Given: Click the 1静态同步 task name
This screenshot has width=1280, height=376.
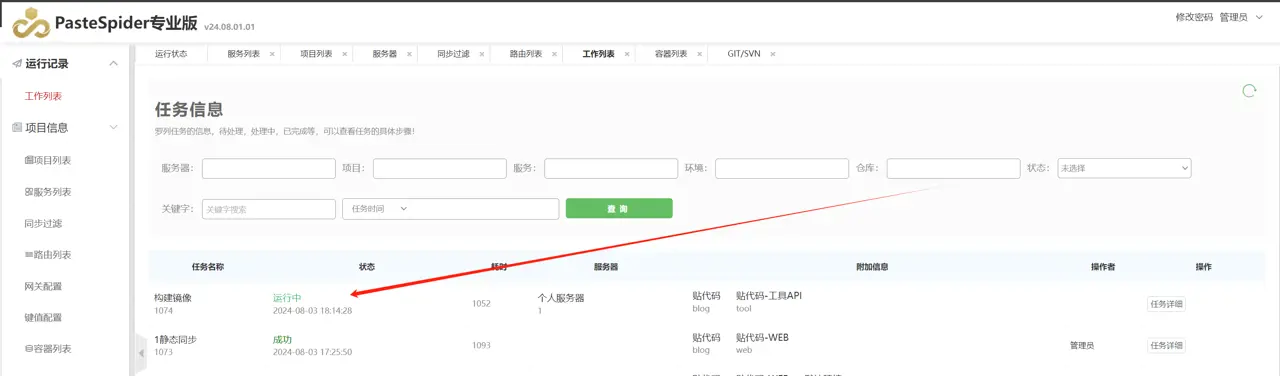Looking at the screenshot, I should point(175,340).
